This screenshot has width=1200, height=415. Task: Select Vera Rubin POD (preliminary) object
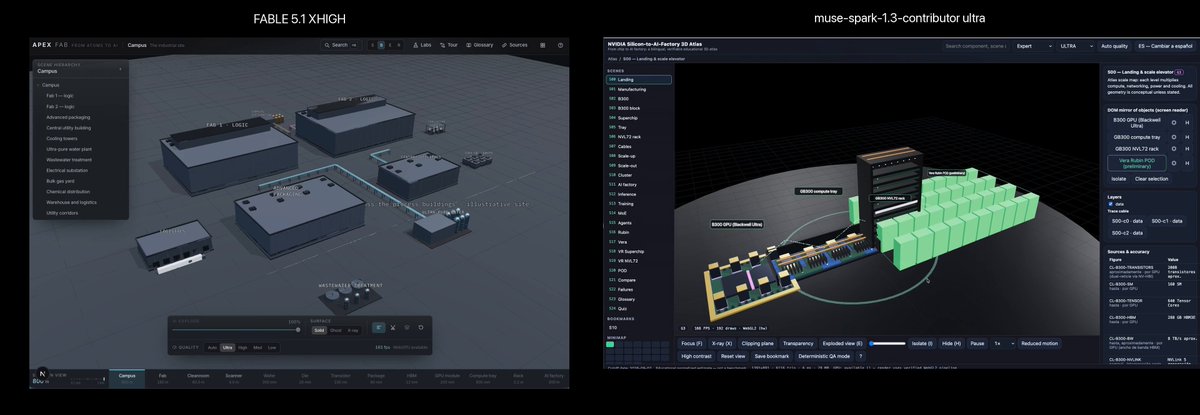point(1137,163)
